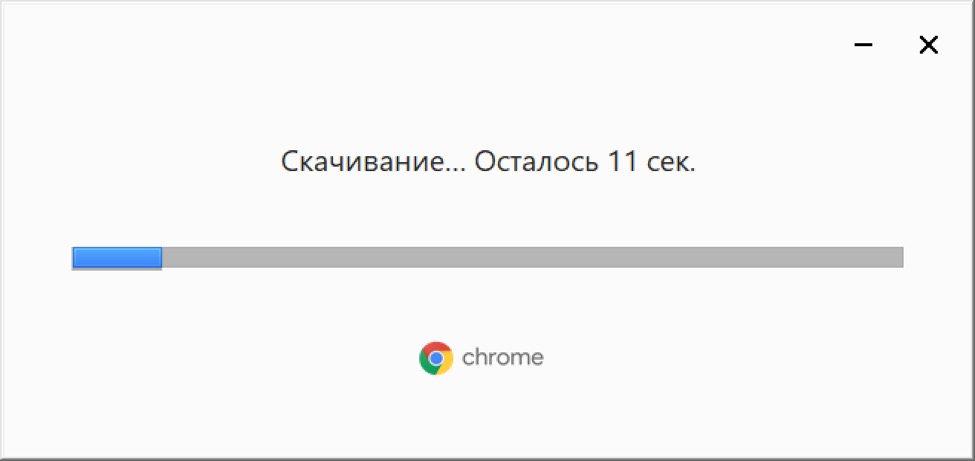Screen dimensions: 975x461
Task: Click the boundary between blue and gray progress
Action: [162, 258]
